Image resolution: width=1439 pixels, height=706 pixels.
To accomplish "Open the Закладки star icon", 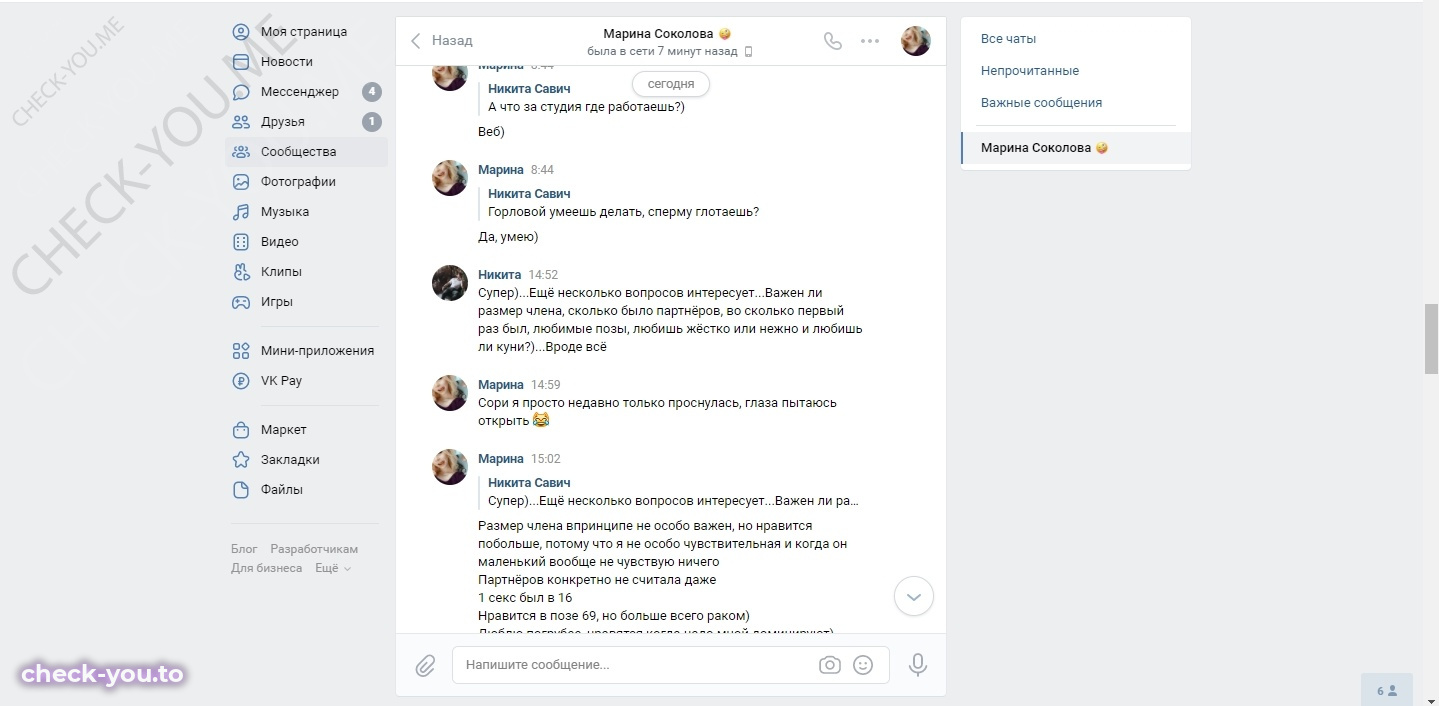I will pyautogui.click(x=241, y=460).
